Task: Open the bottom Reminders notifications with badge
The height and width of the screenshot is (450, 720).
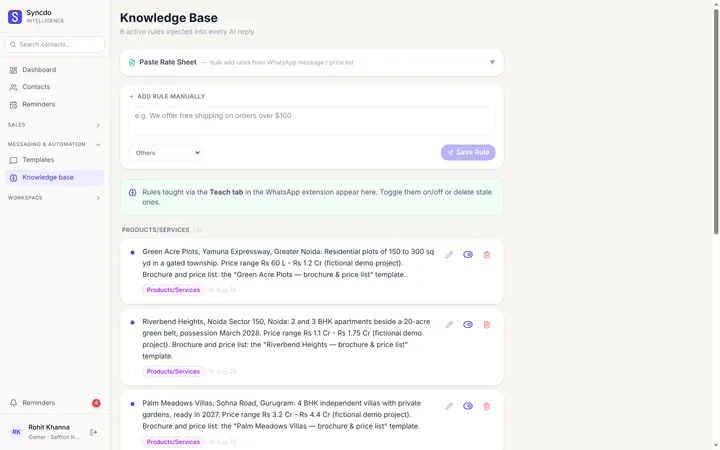Action: (x=54, y=403)
